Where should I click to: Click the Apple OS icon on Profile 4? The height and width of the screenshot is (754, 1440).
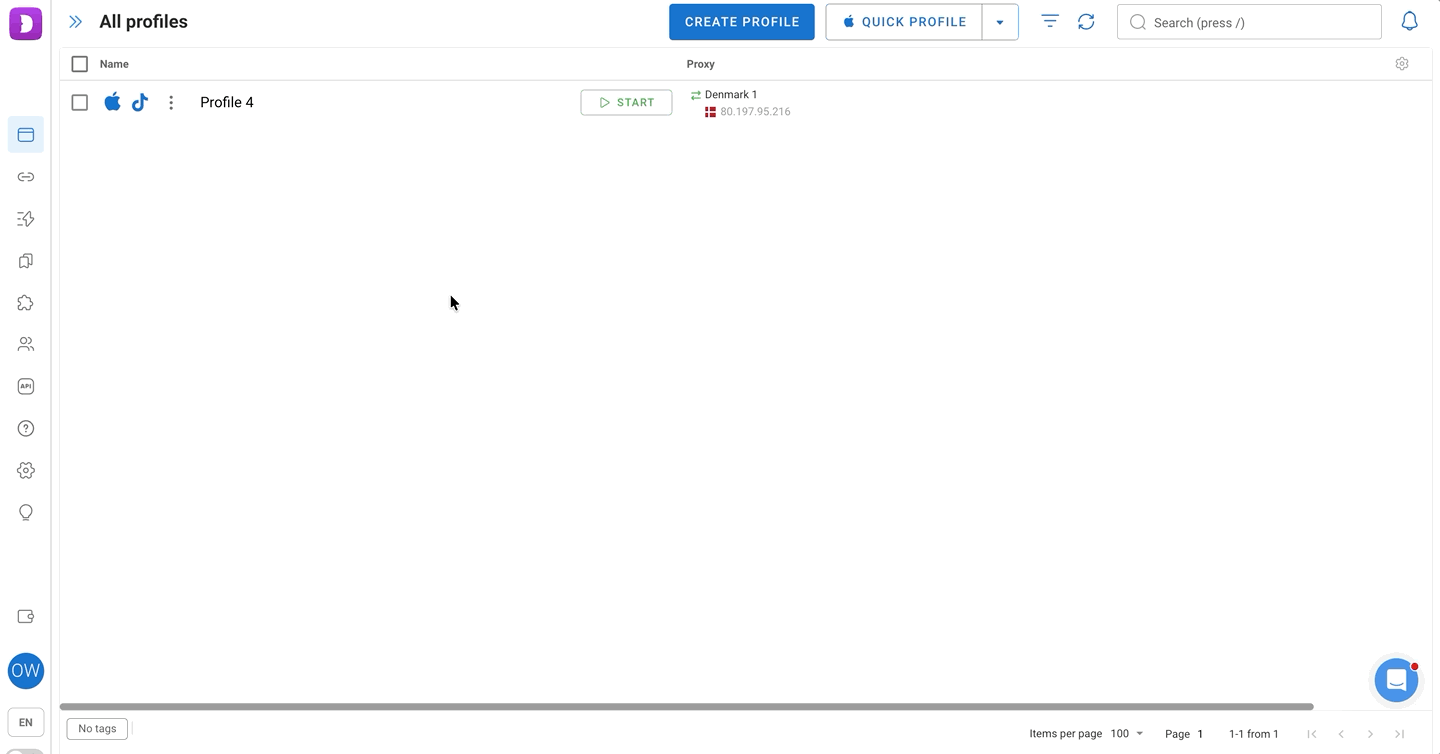(x=112, y=102)
